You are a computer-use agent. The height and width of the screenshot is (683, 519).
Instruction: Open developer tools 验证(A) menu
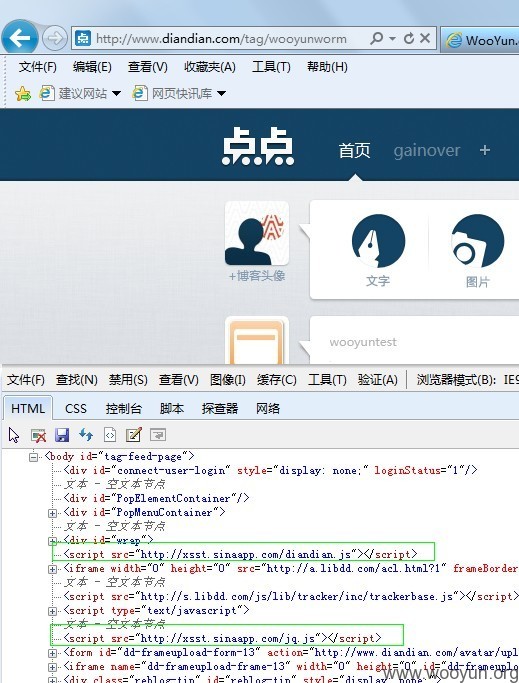click(x=377, y=380)
